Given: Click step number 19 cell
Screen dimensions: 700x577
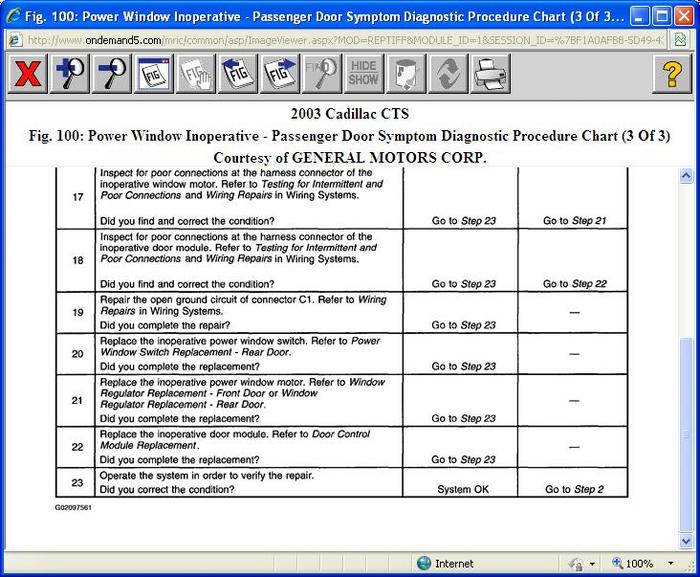Looking at the screenshot, I should (77, 313).
